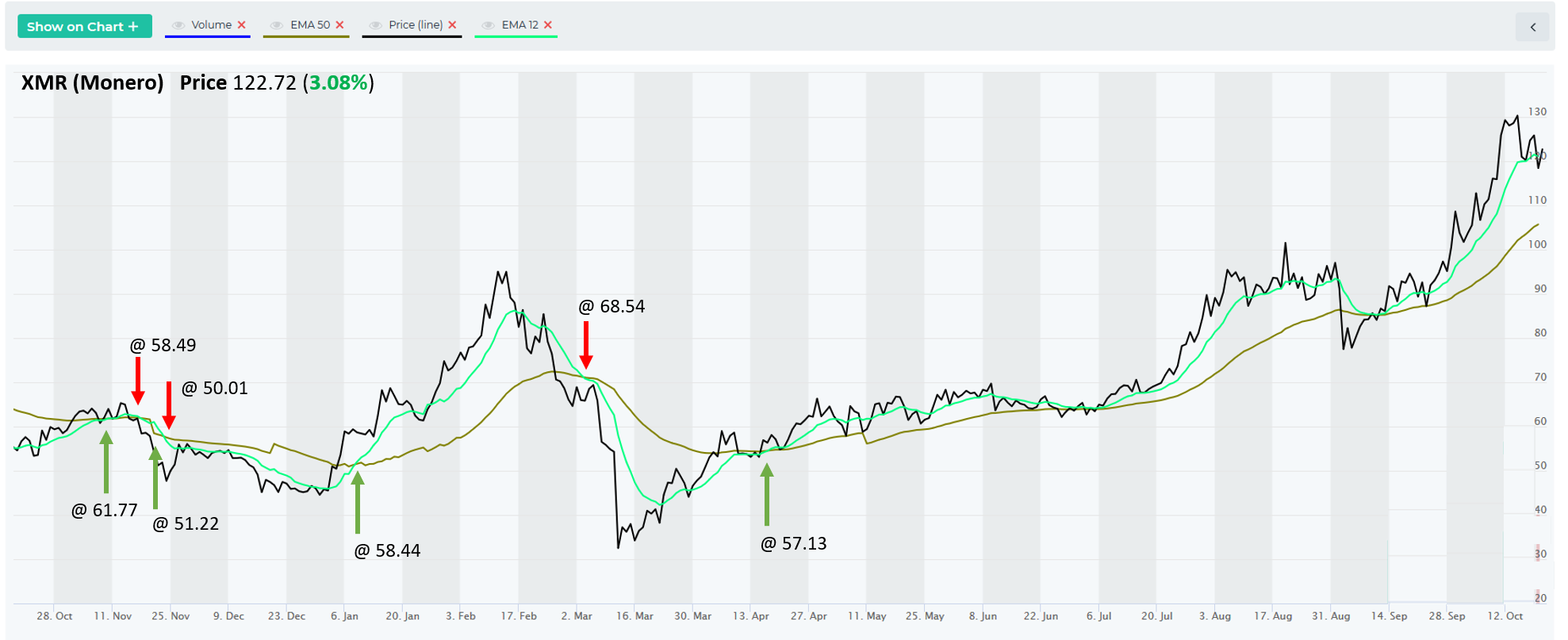Screen dimensions: 1568x640
Task: Click the 16. Mar date axis label
Action: [x=634, y=616]
